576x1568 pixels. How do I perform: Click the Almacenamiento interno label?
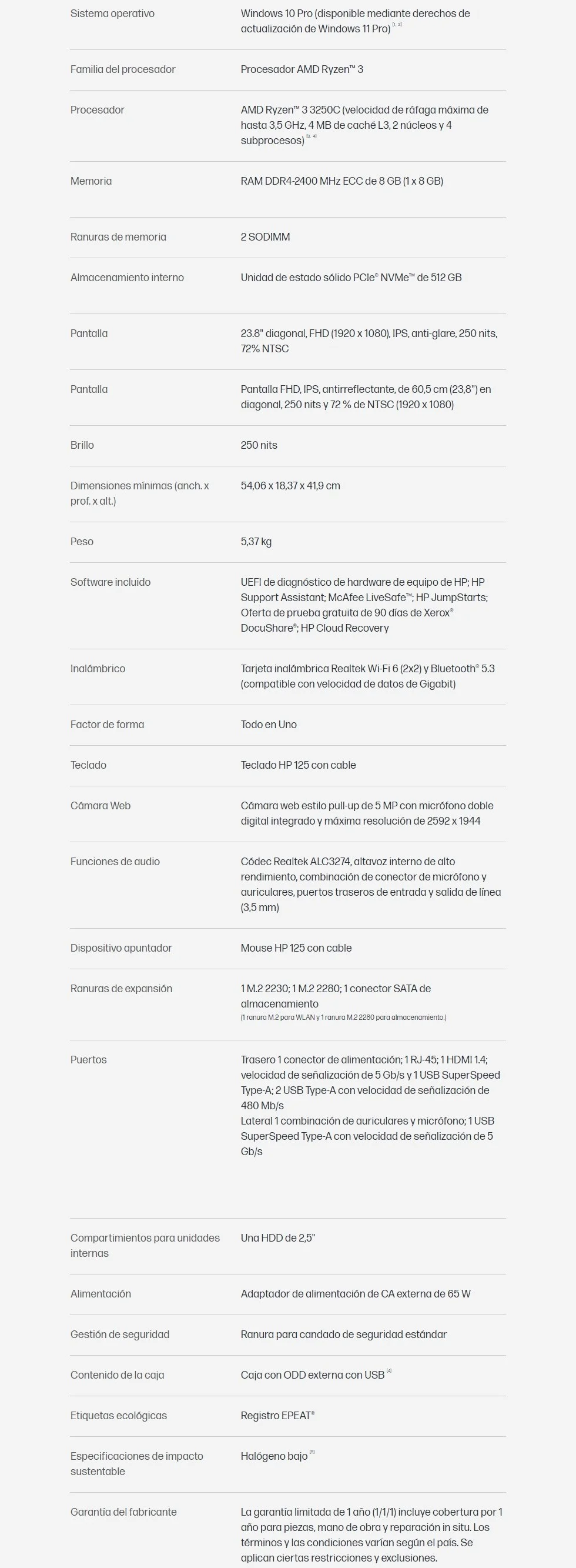[127, 278]
